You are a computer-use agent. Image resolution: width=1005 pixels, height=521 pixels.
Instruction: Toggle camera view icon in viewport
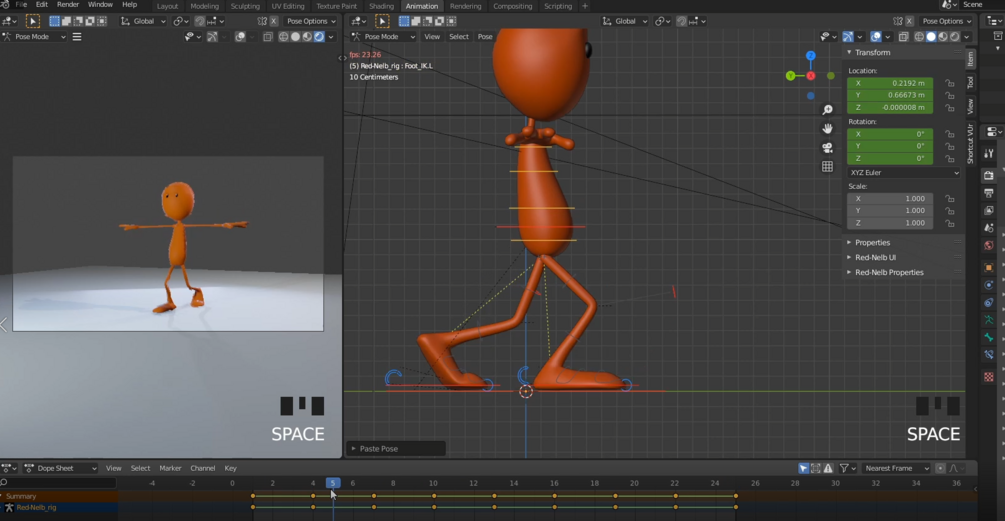(x=827, y=147)
